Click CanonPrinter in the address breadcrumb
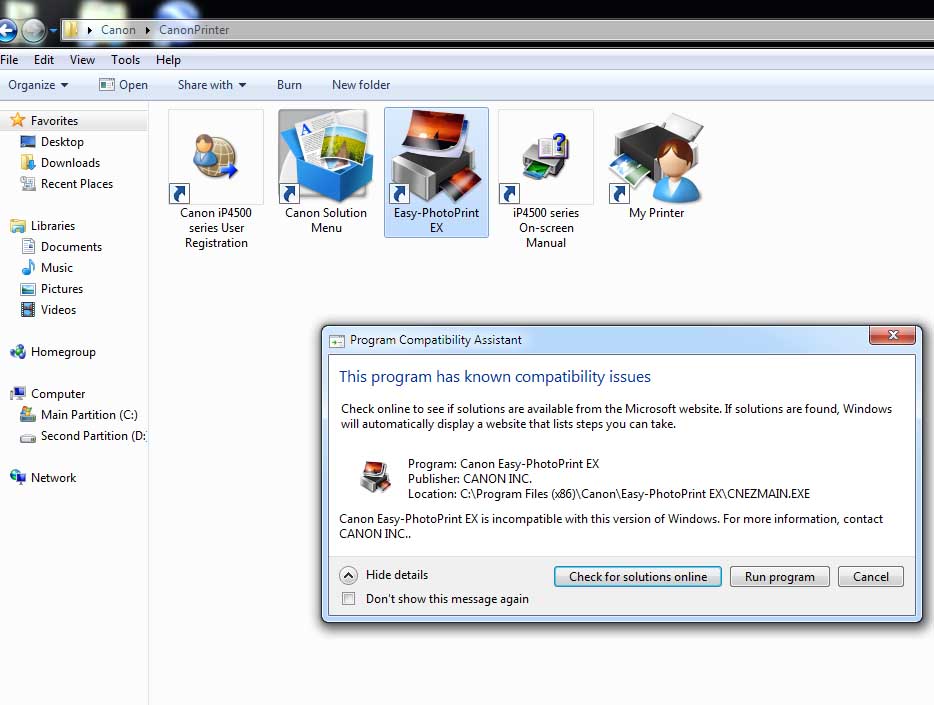This screenshot has width=934, height=705. tap(194, 30)
